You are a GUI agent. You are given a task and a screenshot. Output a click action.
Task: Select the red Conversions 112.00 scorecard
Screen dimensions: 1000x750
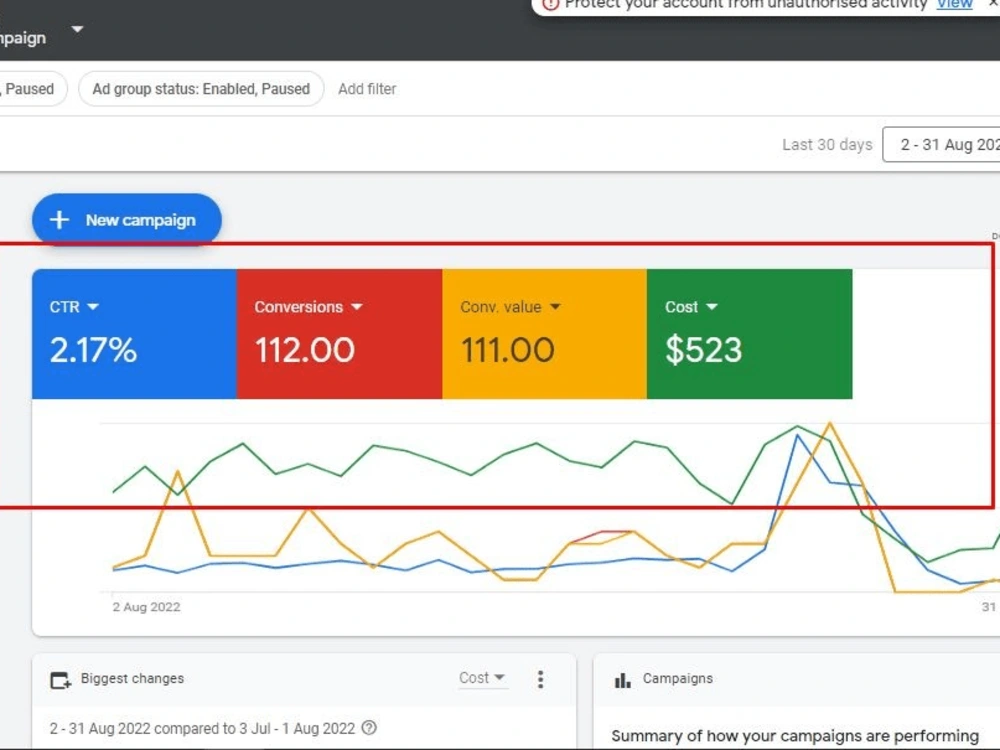[339, 334]
